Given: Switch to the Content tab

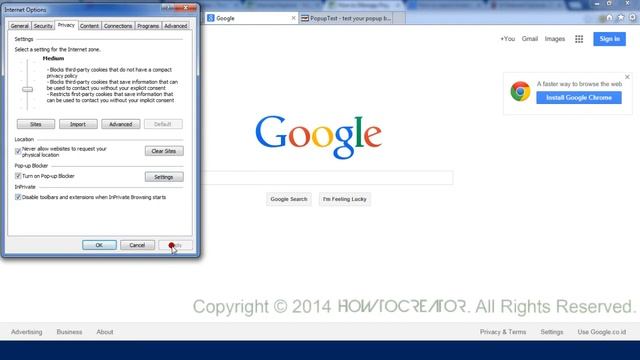Looking at the screenshot, I should [89, 26].
